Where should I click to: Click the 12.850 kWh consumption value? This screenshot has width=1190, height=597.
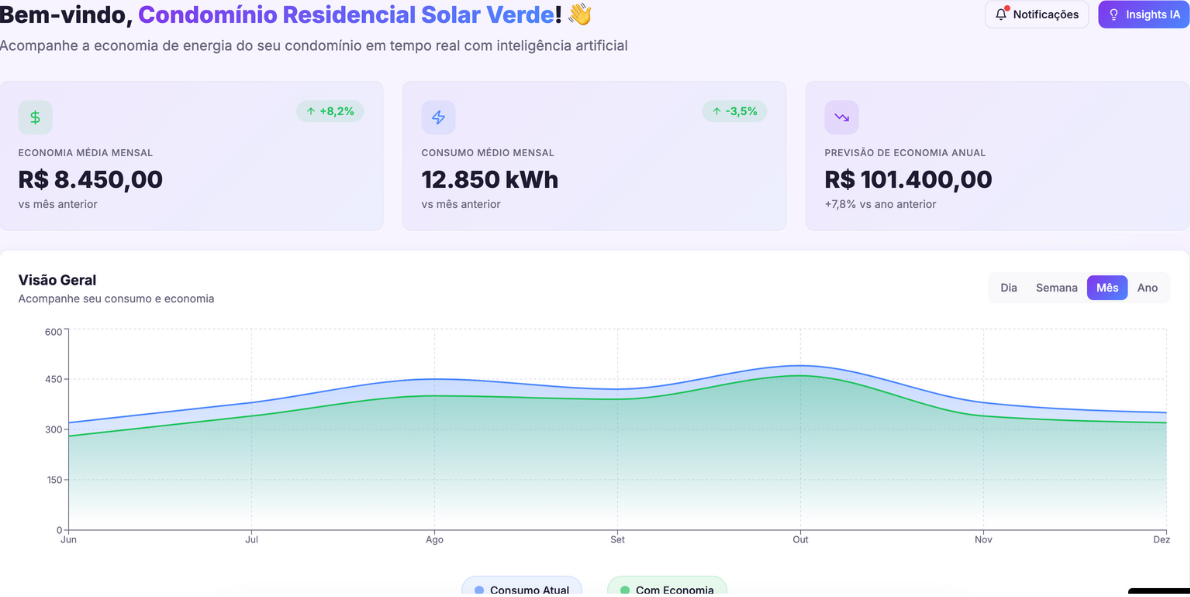490,180
